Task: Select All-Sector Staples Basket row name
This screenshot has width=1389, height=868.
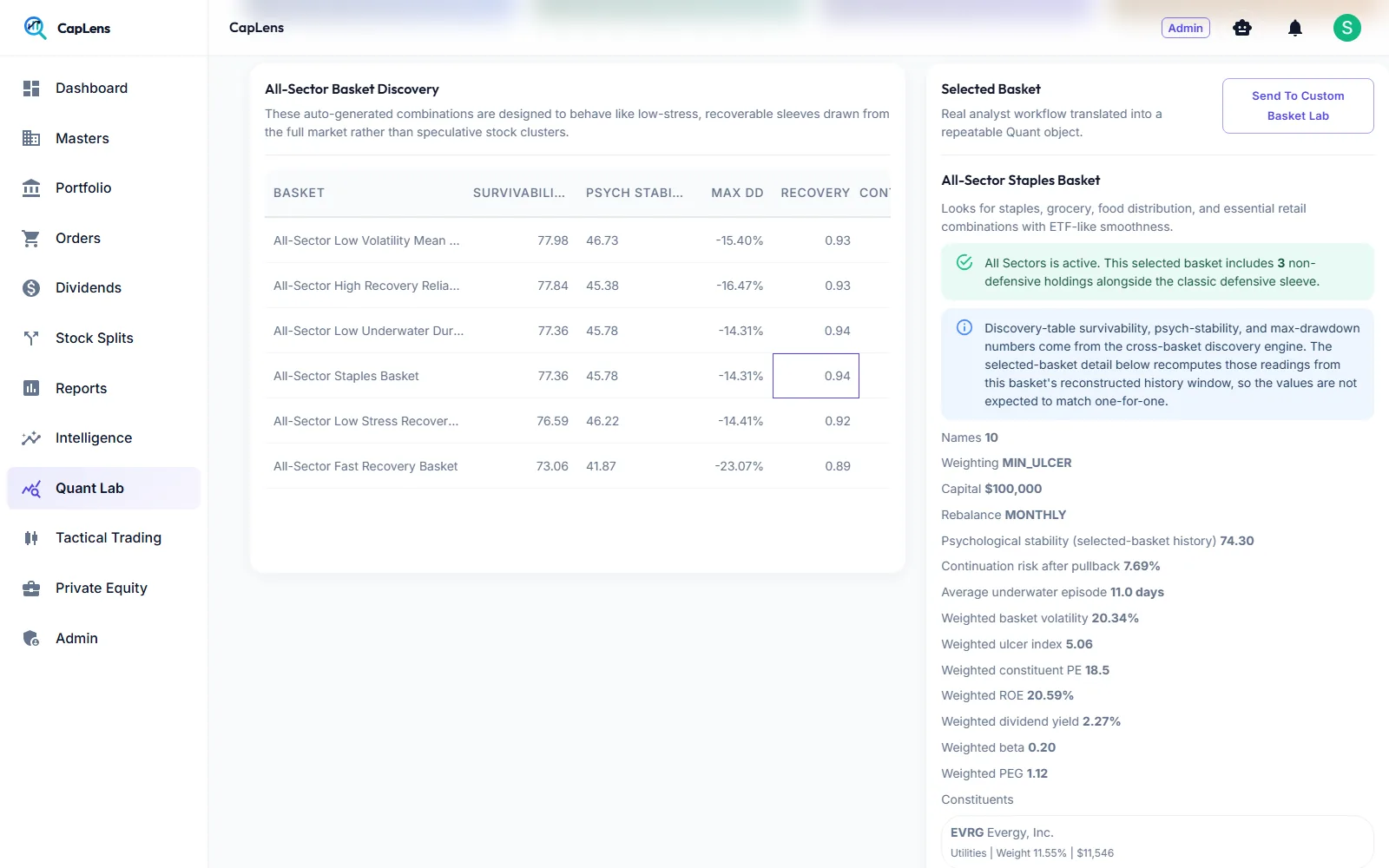Action: coord(346,376)
